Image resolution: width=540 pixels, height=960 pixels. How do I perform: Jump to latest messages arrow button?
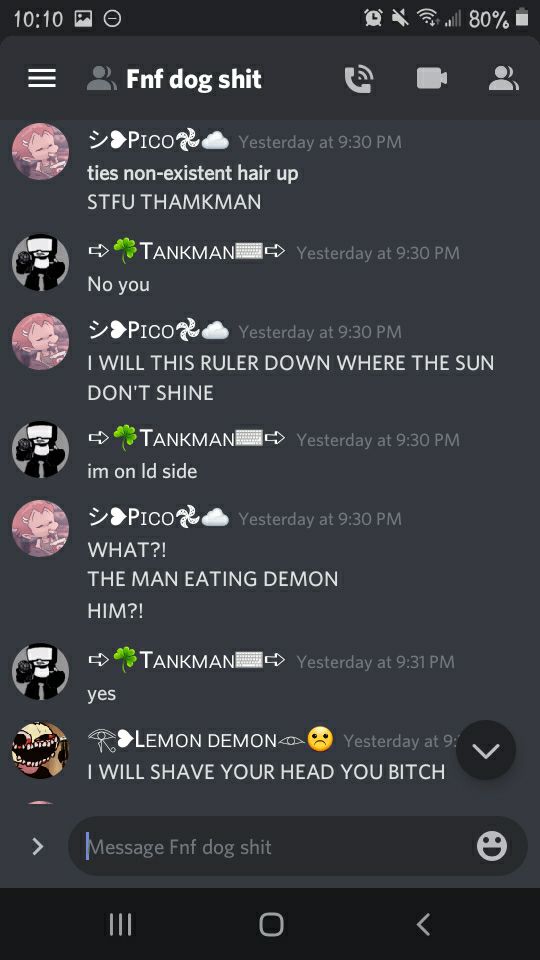pyautogui.click(x=486, y=749)
